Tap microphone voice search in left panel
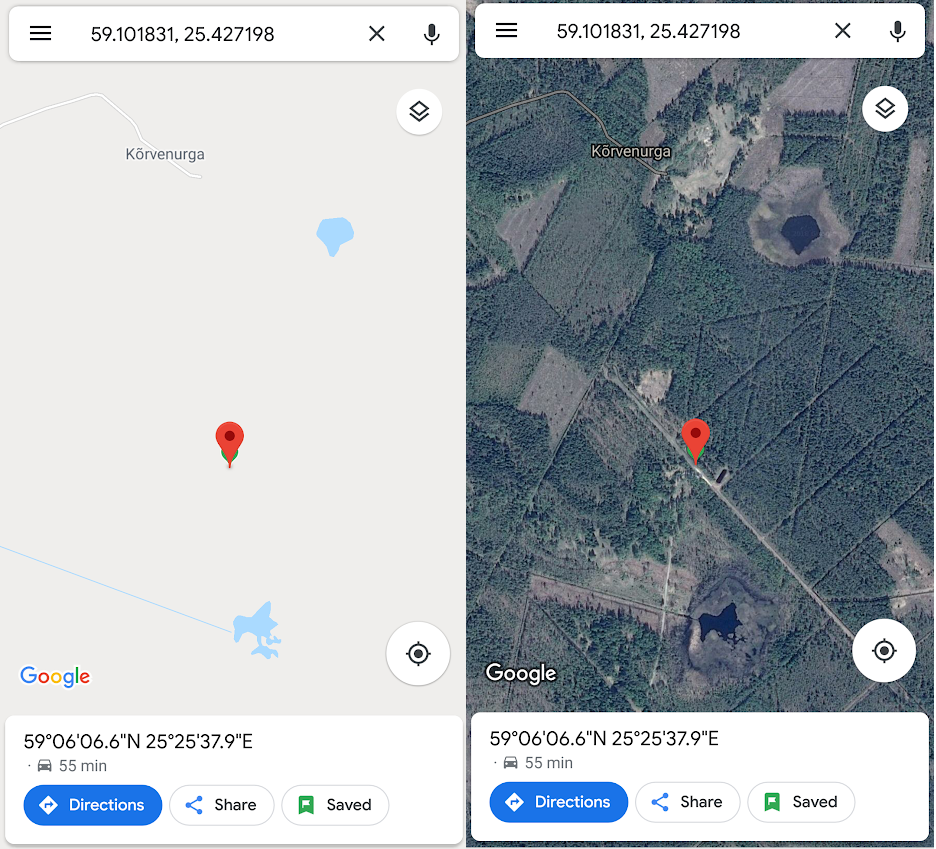The width and height of the screenshot is (936, 849). [x=432, y=34]
